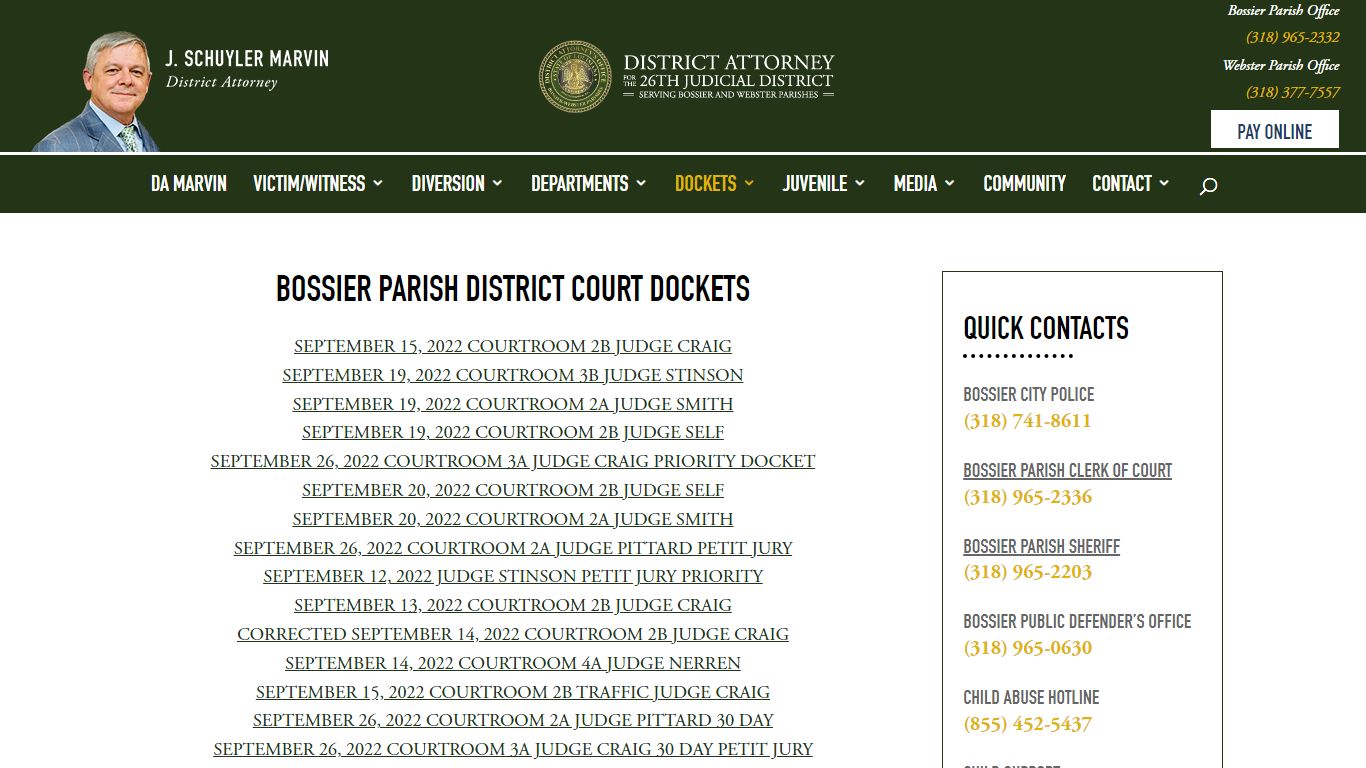Open September 19 Courtroom 2A Judge Smith docket
The width and height of the screenshot is (1366, 768).
[x=513, y=404]
